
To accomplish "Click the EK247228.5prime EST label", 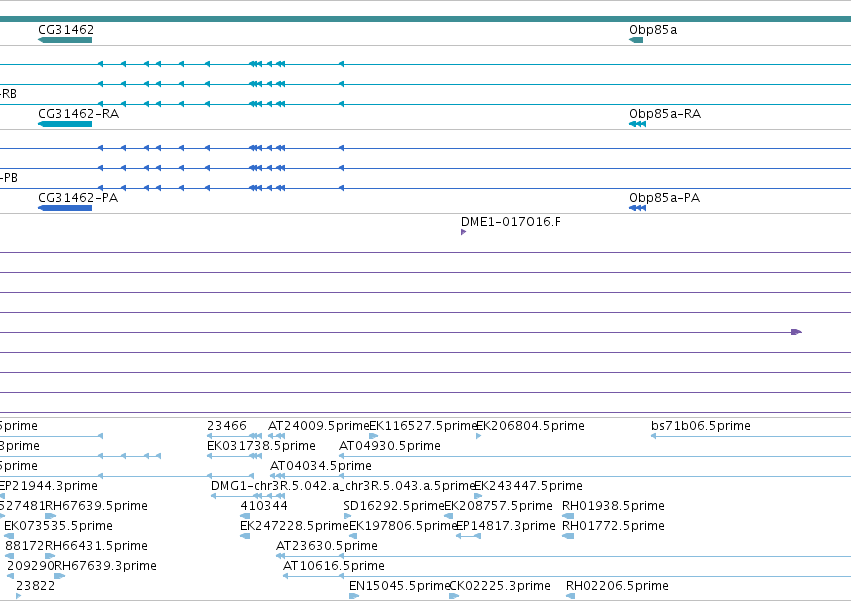I will pyautogui.click(x=294, y=526).
